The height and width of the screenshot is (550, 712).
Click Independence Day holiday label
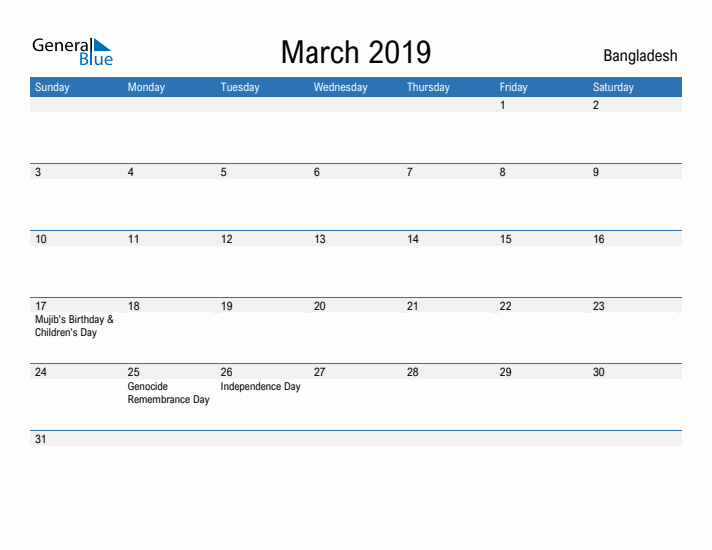click(x=261, y=386)
